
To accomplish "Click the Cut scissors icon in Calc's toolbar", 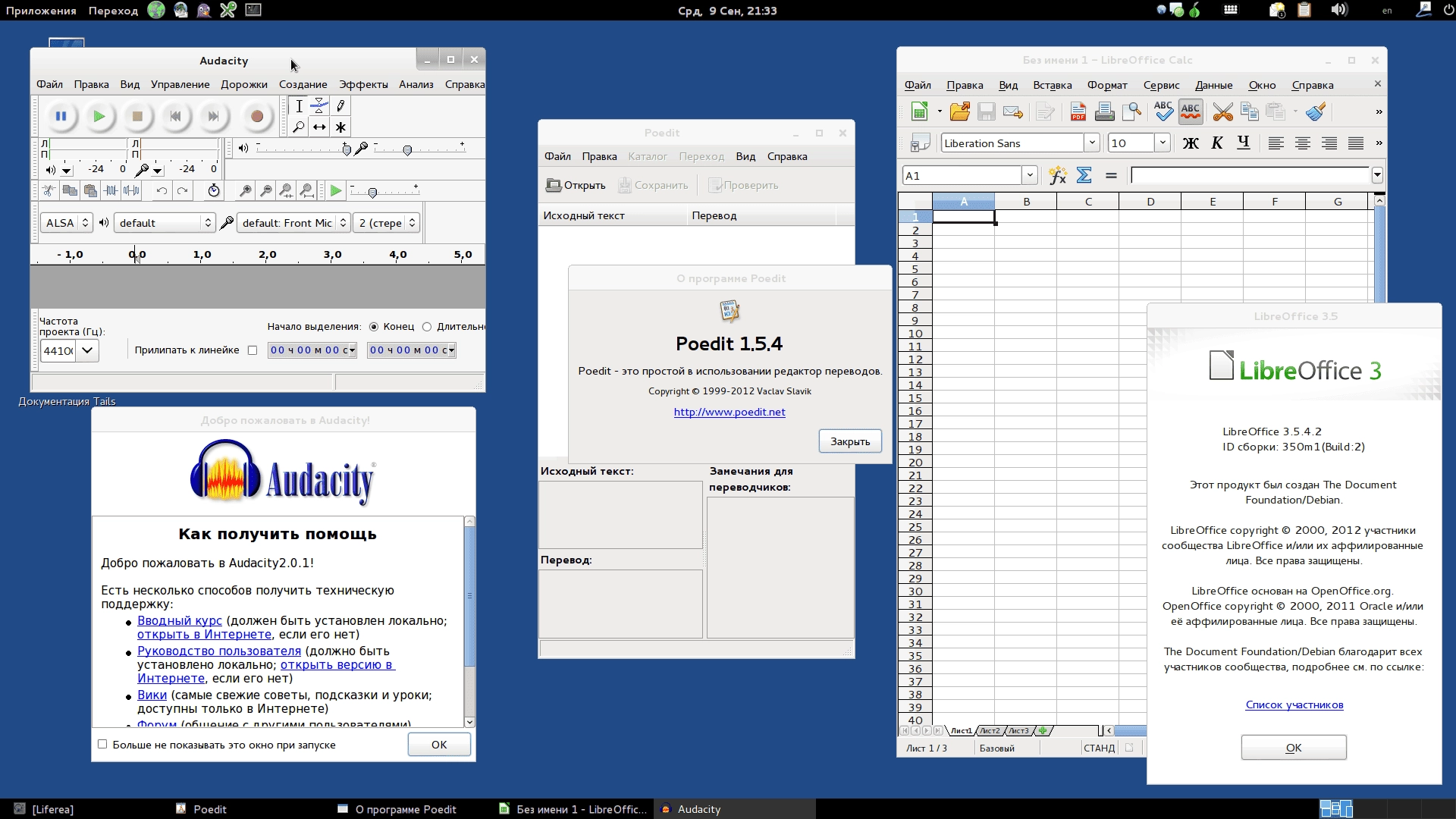I will pos(1222,112).
